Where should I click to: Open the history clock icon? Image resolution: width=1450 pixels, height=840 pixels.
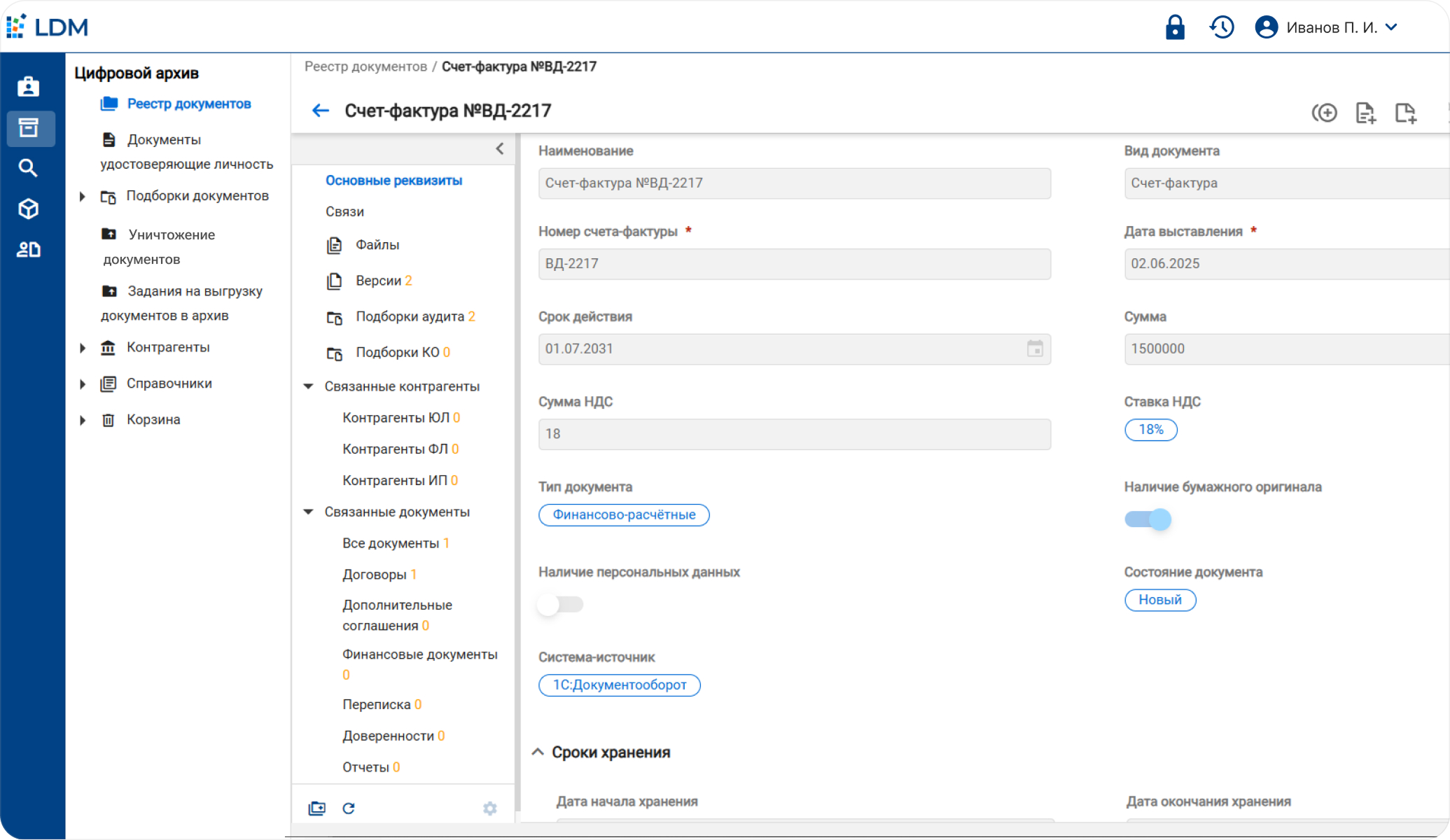(1222, 27)
